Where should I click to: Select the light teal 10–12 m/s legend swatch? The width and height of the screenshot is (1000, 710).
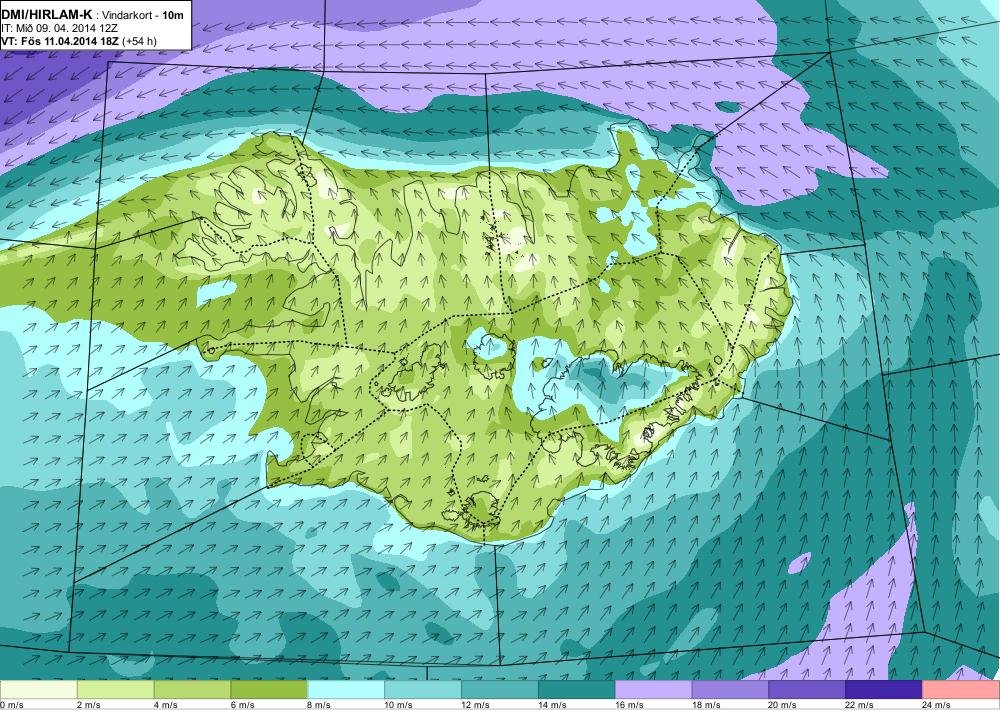coord(423,690)
